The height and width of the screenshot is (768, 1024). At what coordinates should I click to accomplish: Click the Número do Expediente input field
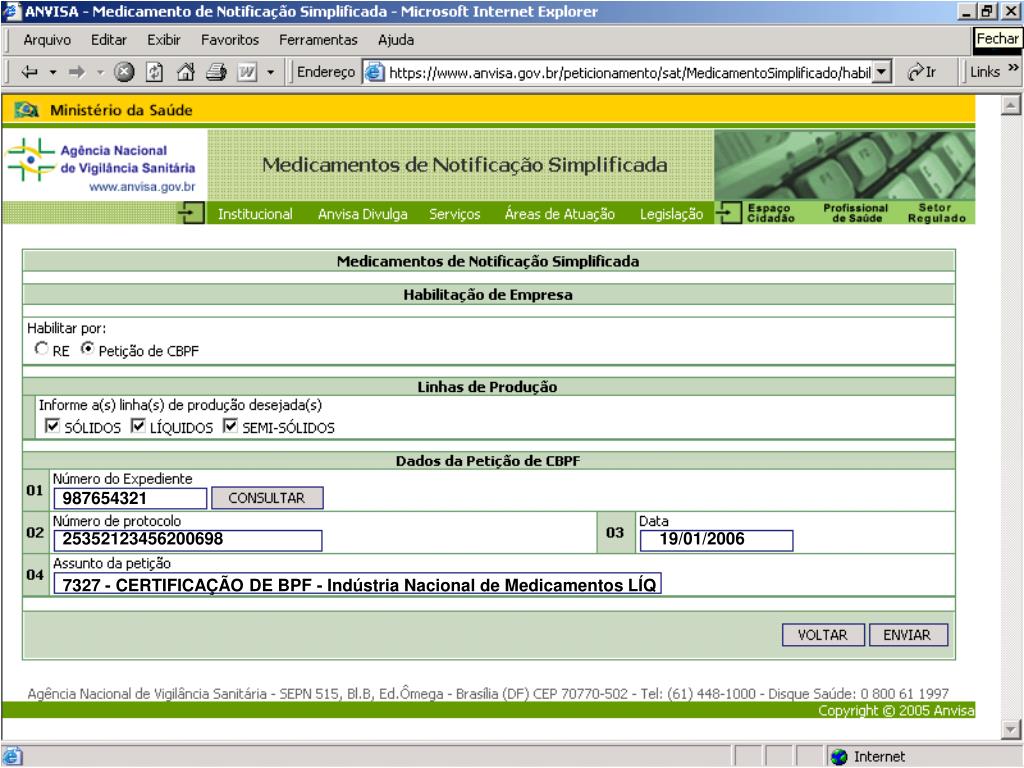pos(130,498)
